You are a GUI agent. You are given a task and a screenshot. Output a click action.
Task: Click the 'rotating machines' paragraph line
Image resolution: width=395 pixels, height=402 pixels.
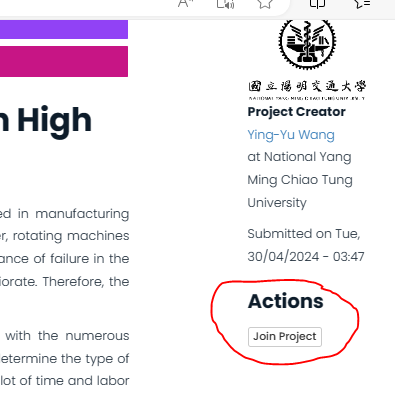[x=65, y=236]
